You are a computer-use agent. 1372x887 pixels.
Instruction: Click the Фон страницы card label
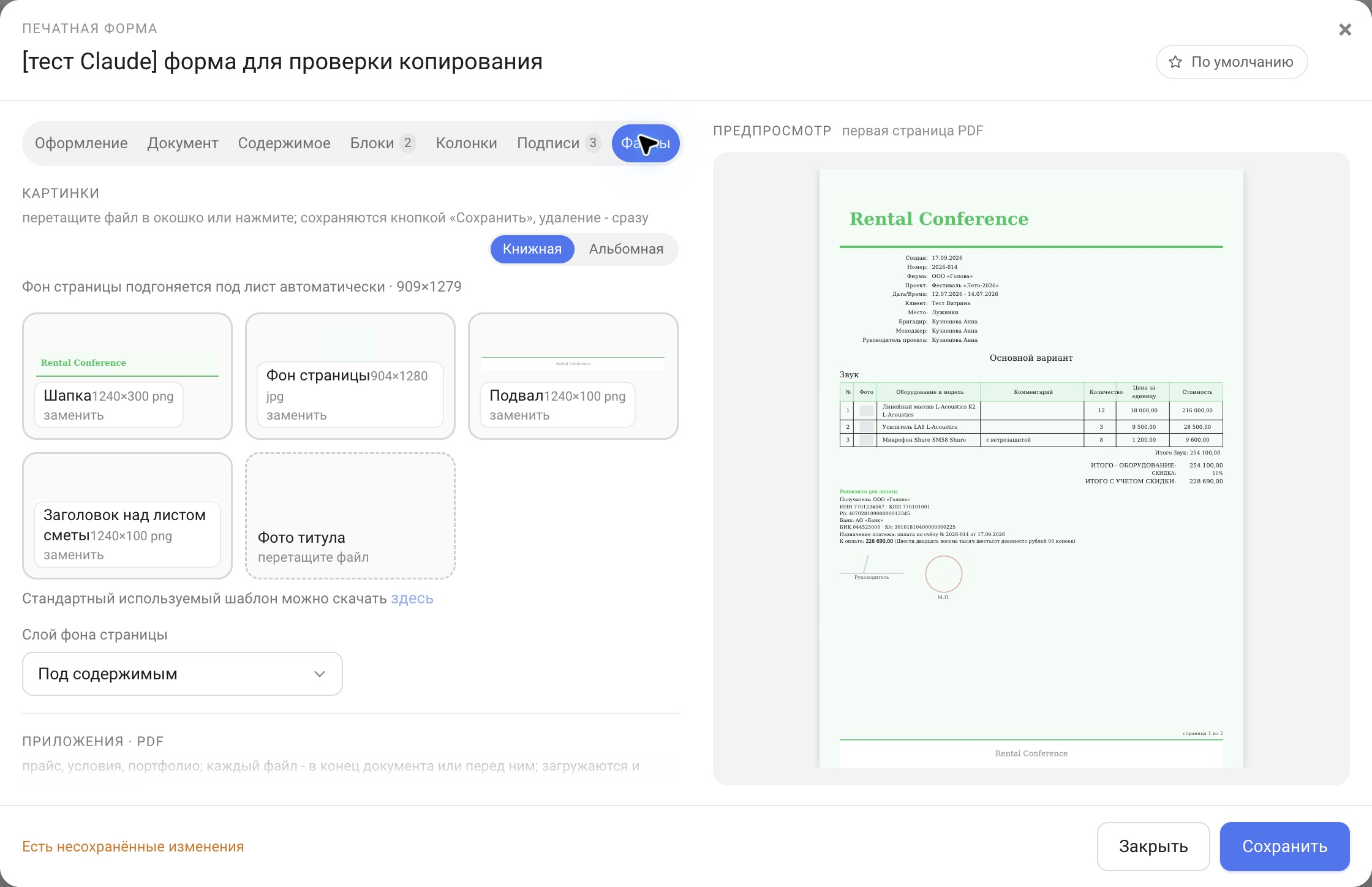[x=318, y=376]
